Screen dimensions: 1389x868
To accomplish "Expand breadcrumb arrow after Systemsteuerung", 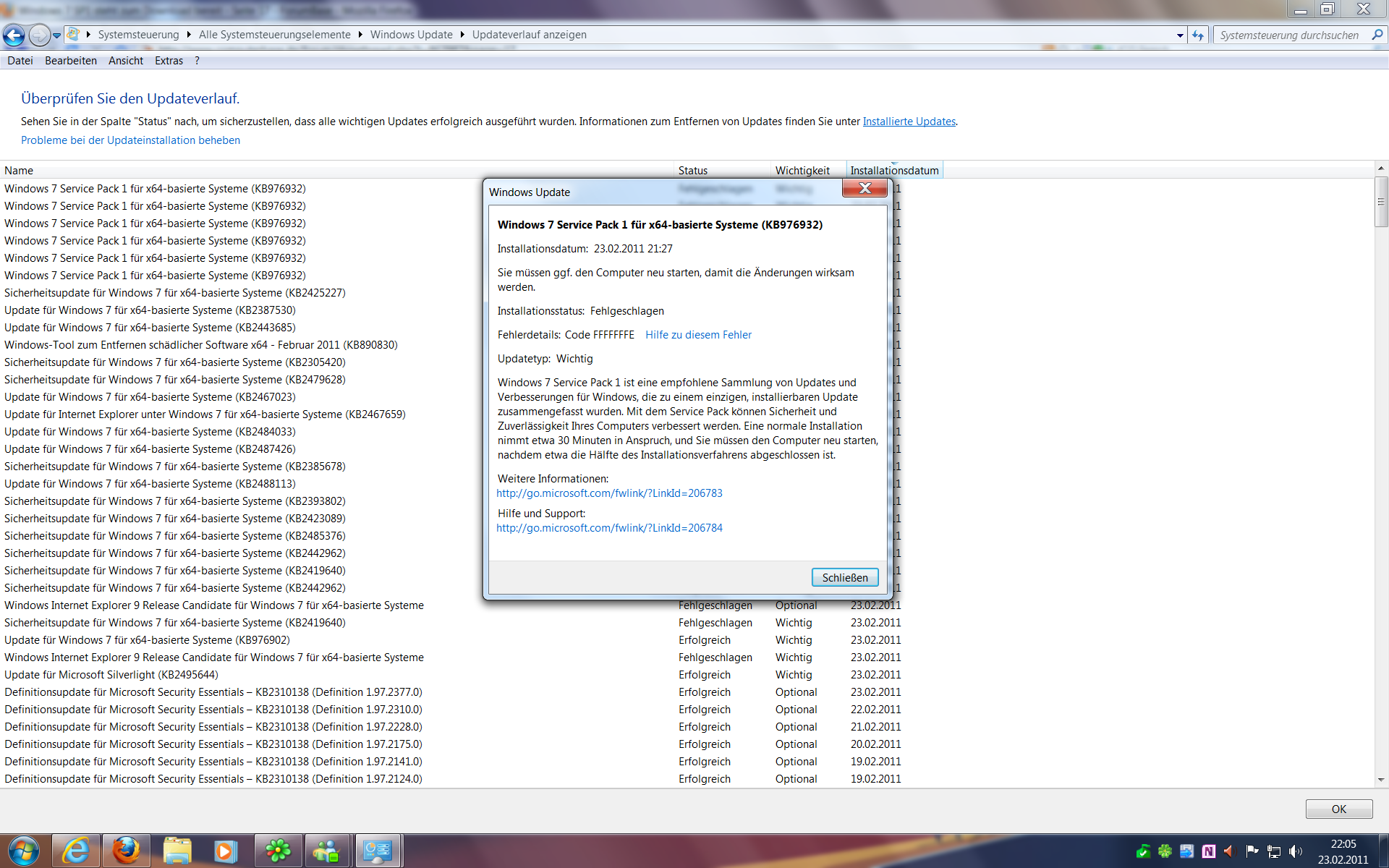I will coord(189,35).
